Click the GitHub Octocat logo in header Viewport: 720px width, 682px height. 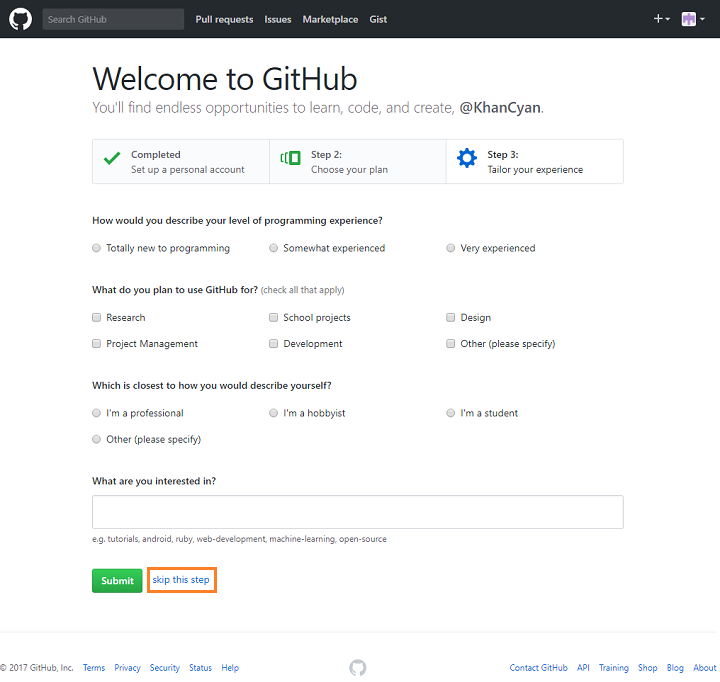[x=20, y=19]
